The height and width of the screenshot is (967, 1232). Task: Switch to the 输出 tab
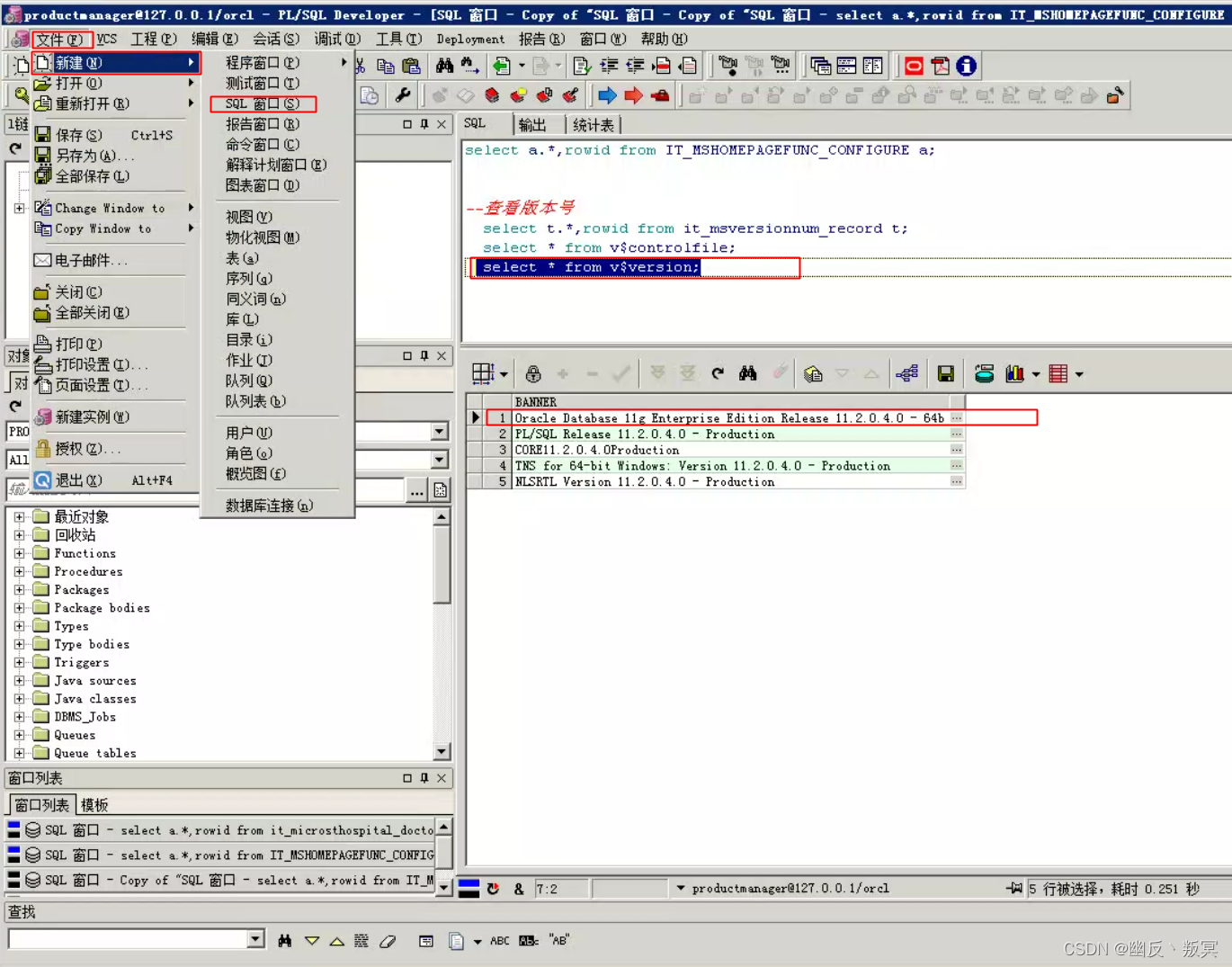(533, 124)
